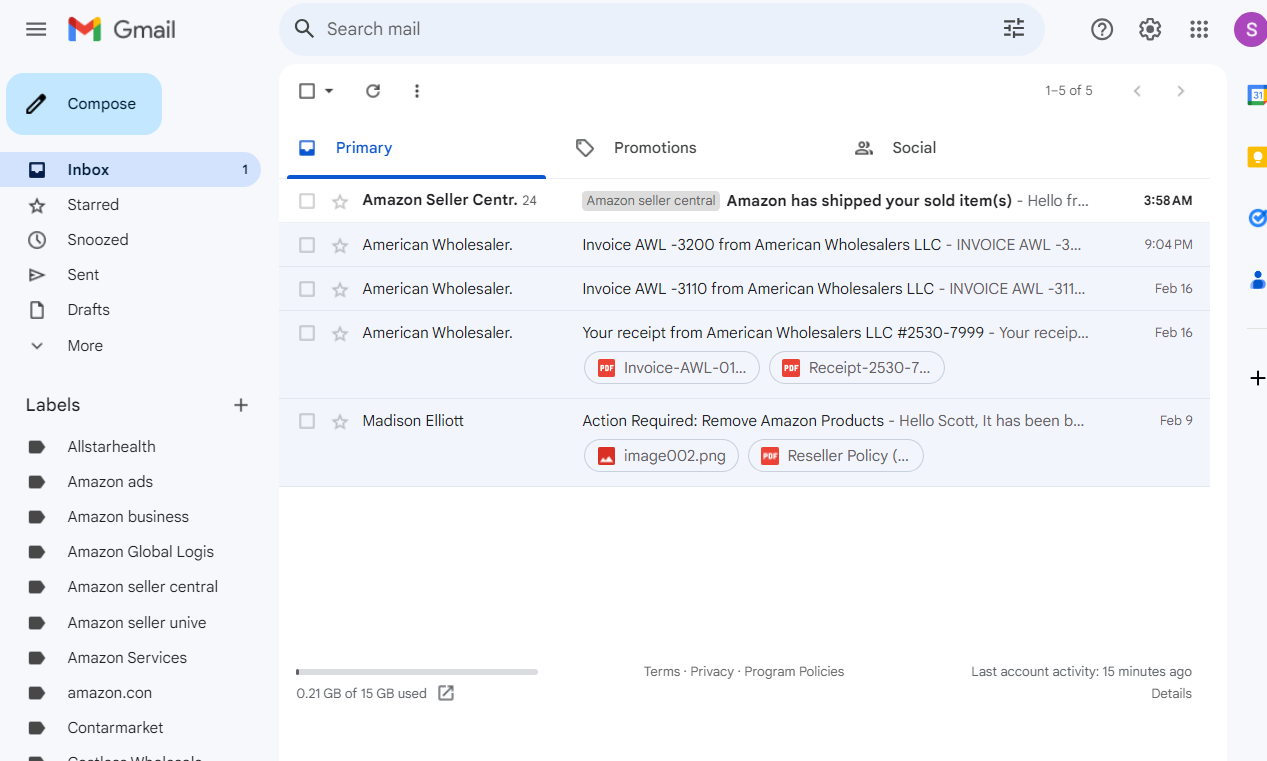Open image002.png attachment
Image resolution: width=1267 pixels, height=761 pixels.
pos(662,456)
